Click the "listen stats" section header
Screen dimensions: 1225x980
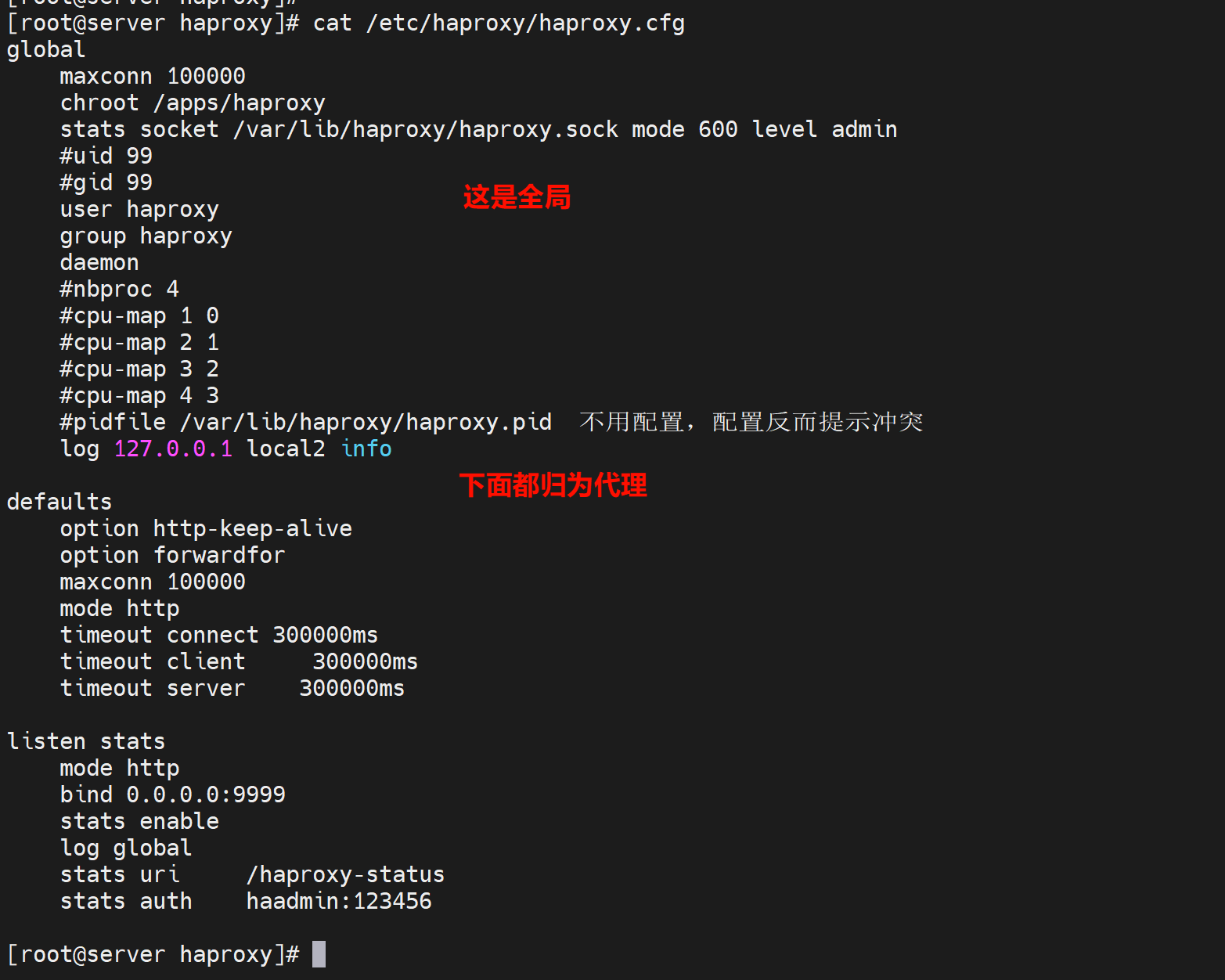[86, 741]
